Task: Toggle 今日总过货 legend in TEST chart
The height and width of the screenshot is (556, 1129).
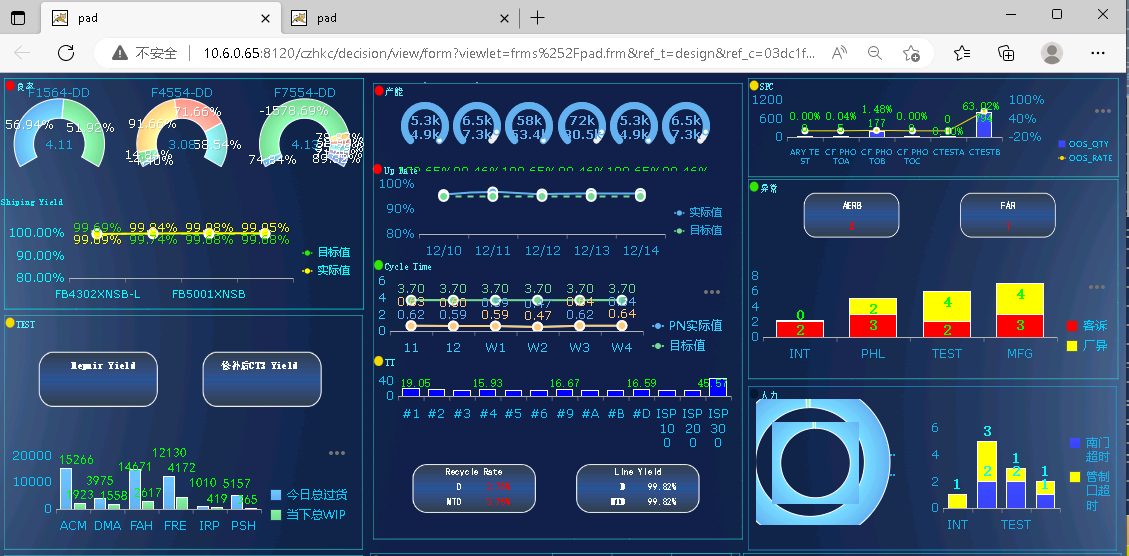Action: click(x=309, y=495)
